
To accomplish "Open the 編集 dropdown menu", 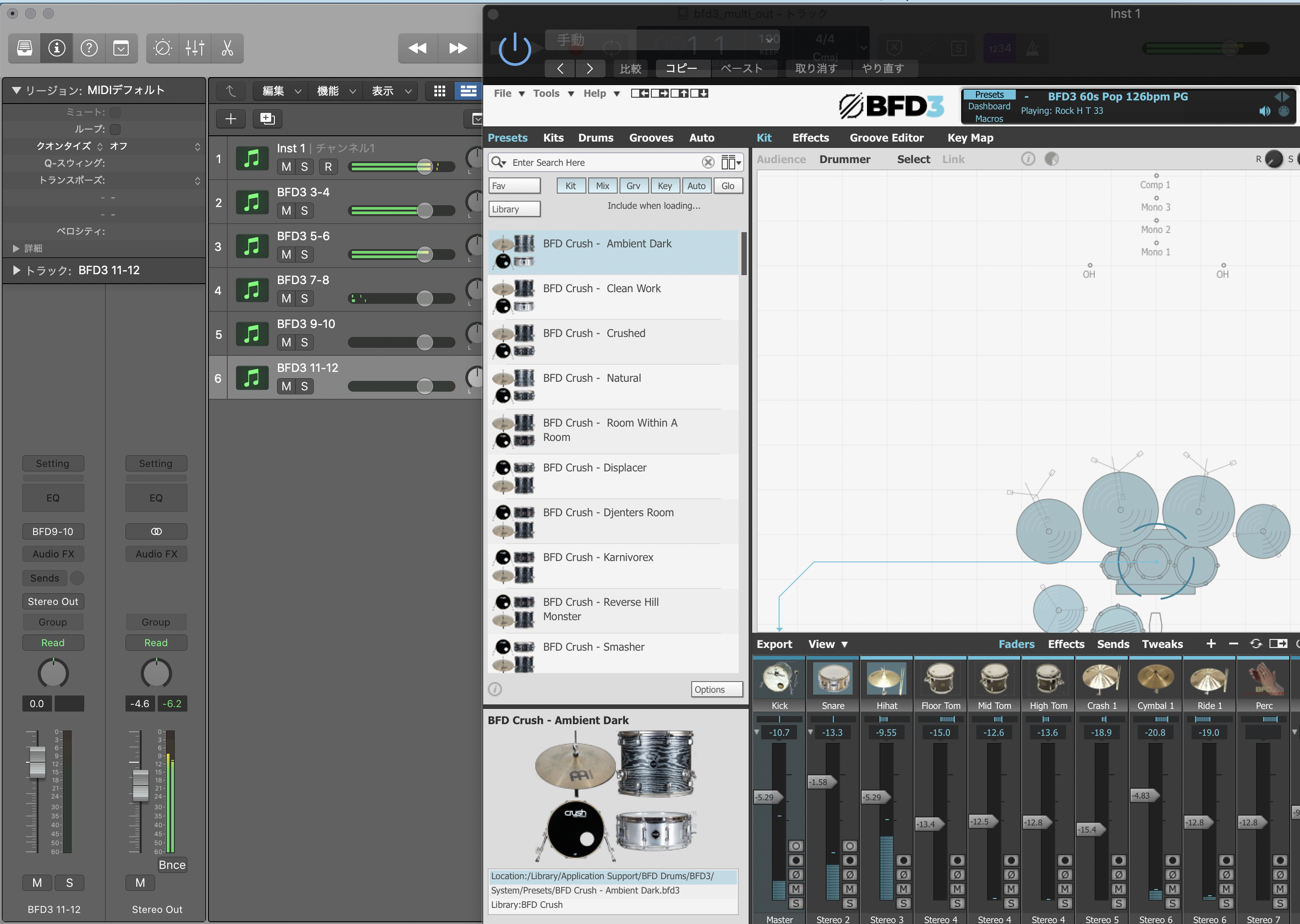I will [x=281, y=91].
